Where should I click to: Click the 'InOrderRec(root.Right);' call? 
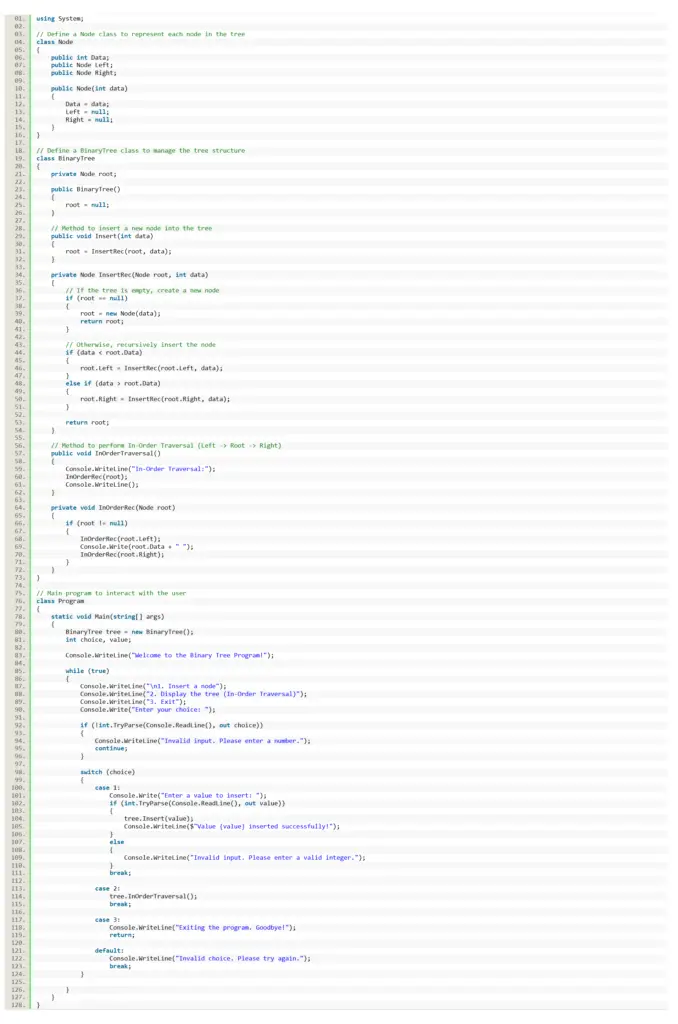point(122,554)
